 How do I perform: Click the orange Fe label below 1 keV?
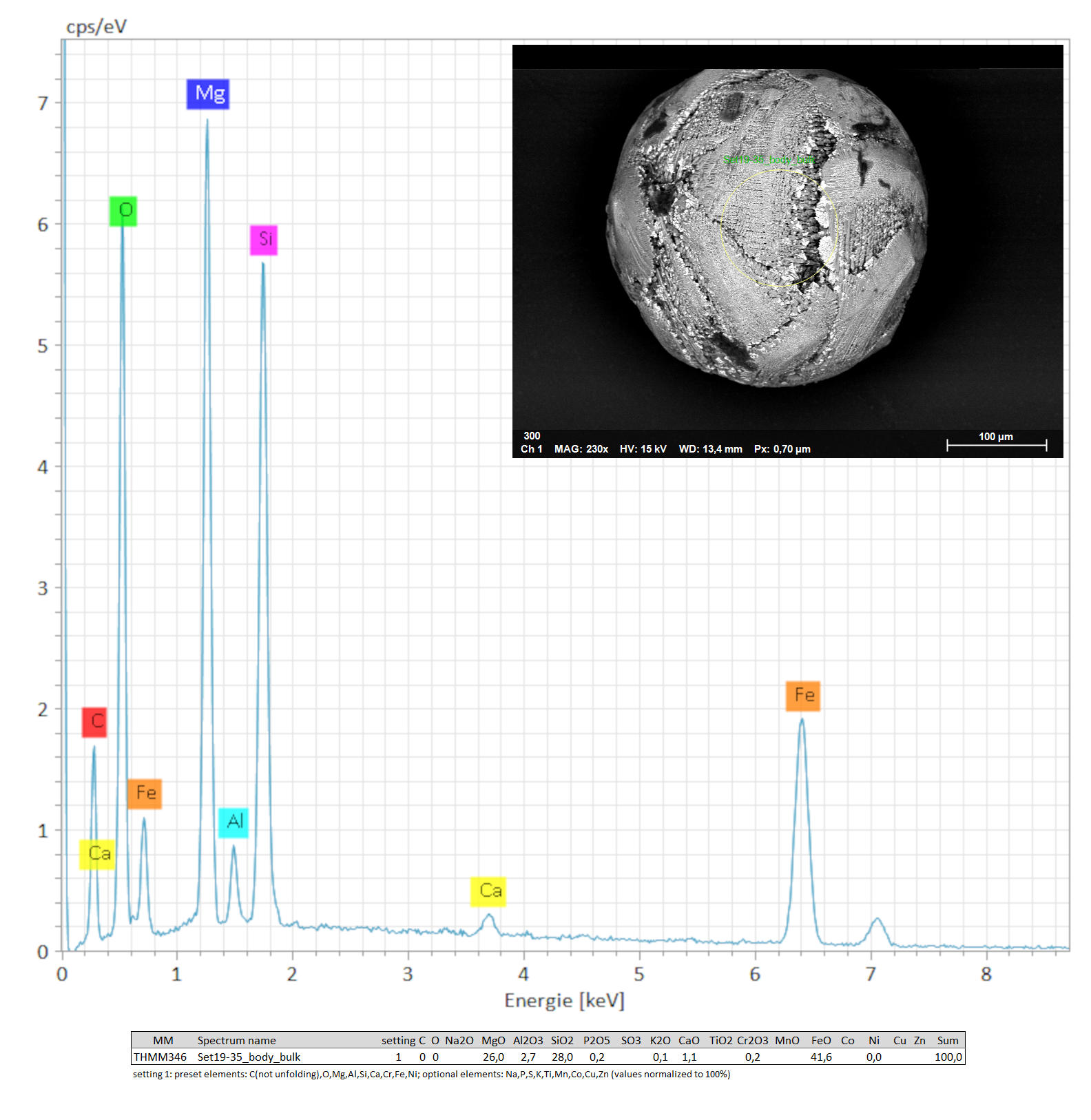point(145,794)
